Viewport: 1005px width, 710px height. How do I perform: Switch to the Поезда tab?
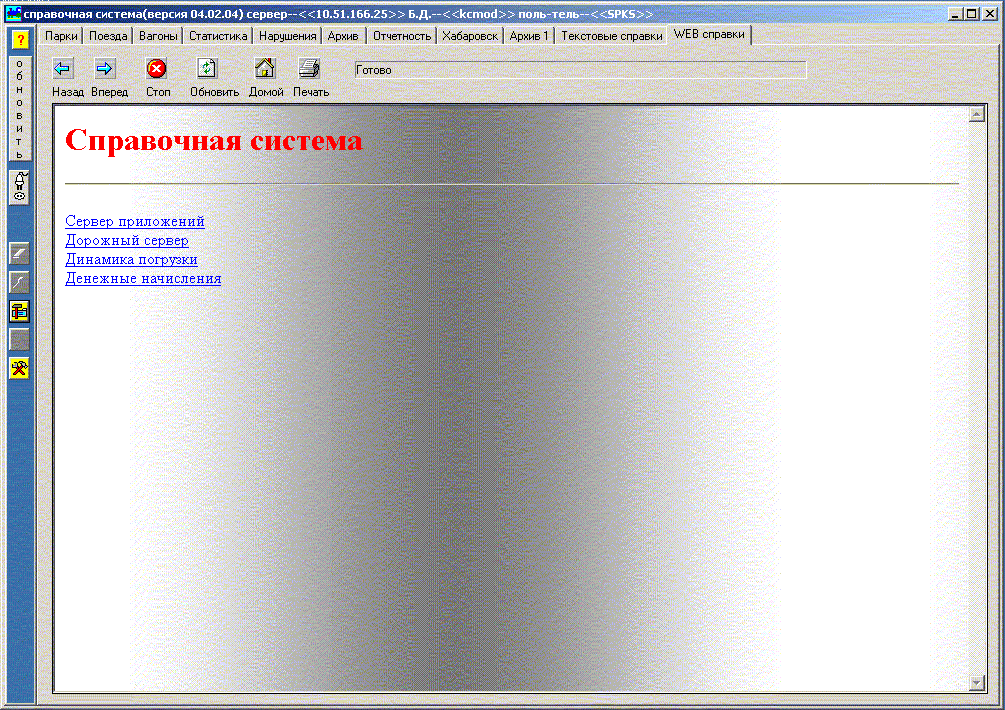[x=108, y=36]
